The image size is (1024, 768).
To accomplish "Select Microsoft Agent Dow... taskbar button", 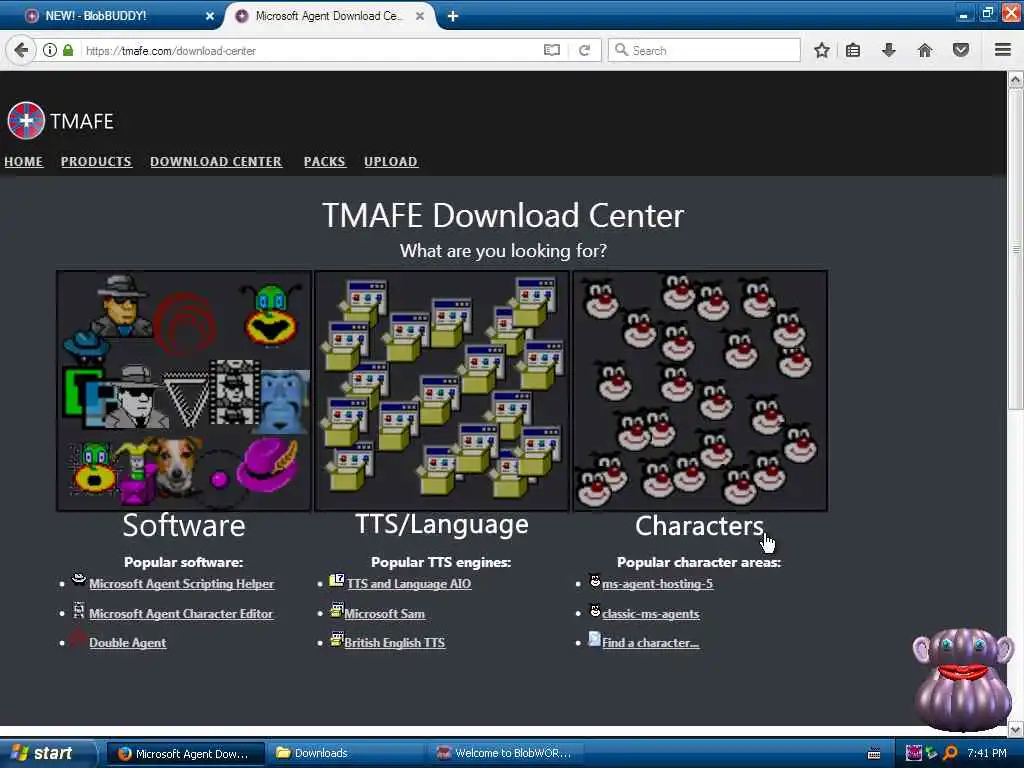I will pyautogui.click(x=185, y=753).
